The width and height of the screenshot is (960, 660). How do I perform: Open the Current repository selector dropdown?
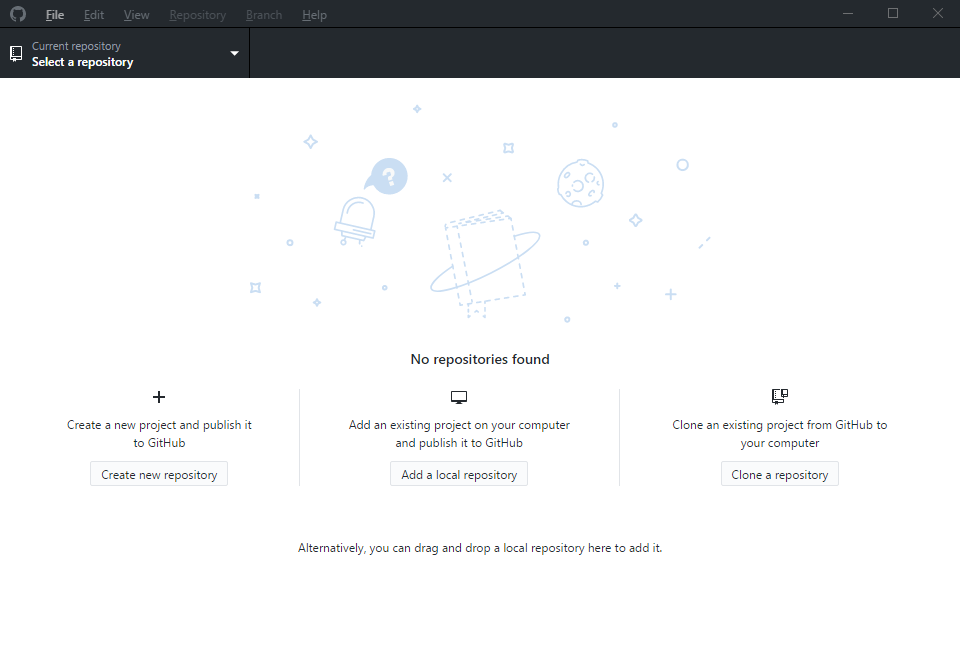tap(125, 53)
